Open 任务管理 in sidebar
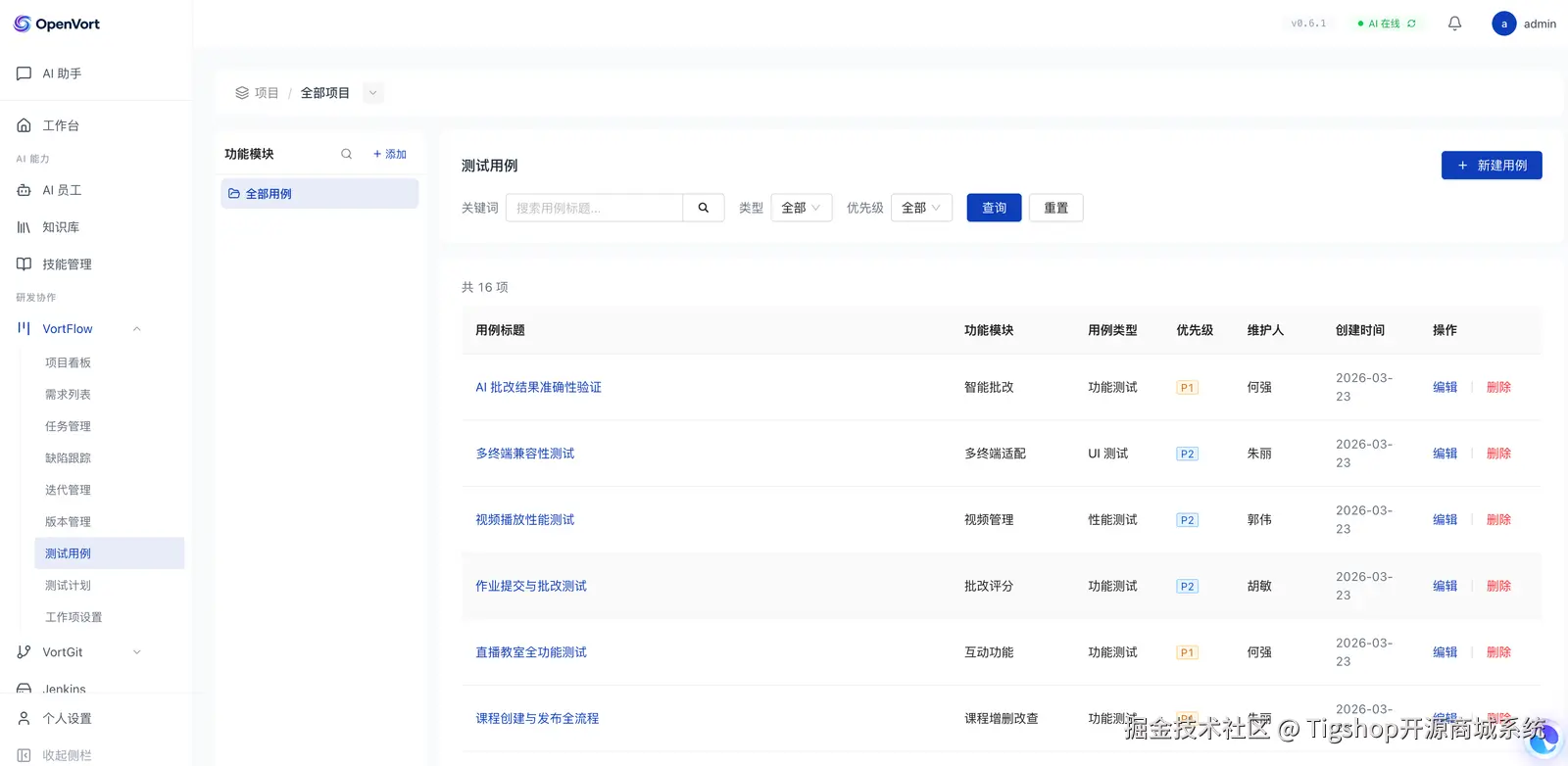The height and width of the screenshot is (766, 1568). point(68,426)
